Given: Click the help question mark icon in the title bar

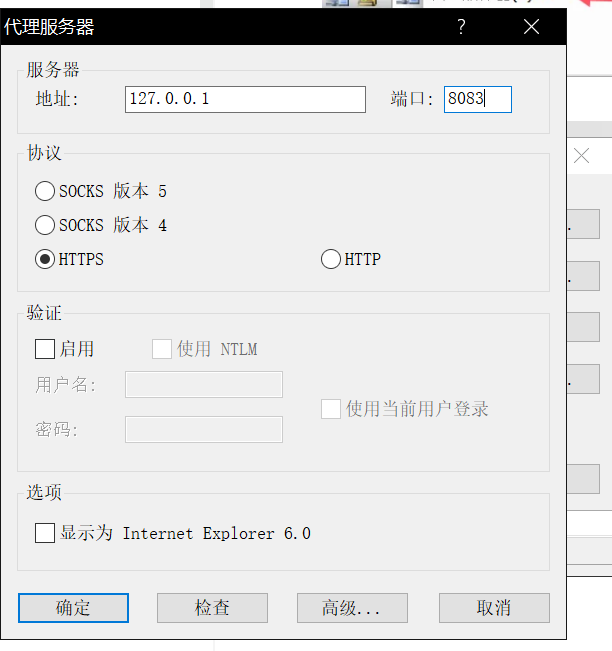Looking at the screenshot, I should point(461,27).
